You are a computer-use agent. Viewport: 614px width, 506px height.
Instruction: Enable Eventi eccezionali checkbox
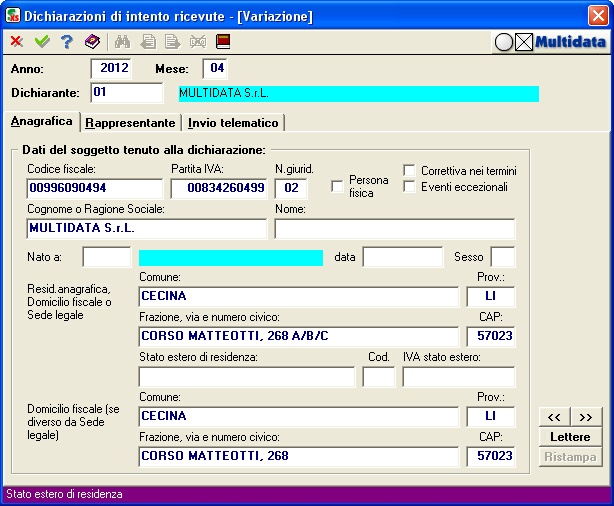point(409,186)
